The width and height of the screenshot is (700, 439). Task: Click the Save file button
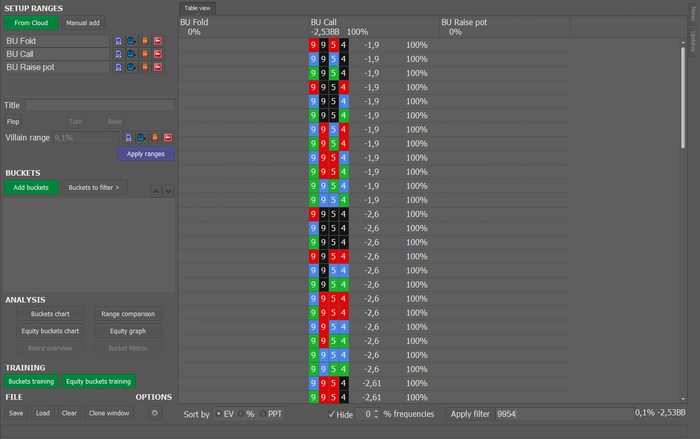click(x=16, y=413)
